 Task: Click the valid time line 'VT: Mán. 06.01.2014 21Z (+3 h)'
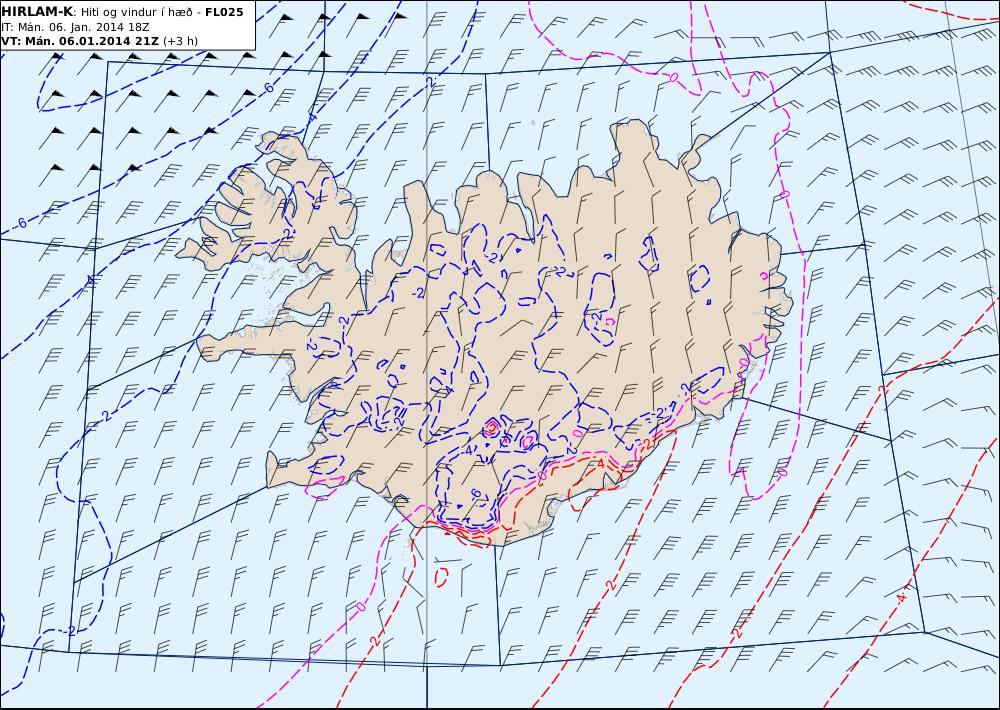[99, 41]
